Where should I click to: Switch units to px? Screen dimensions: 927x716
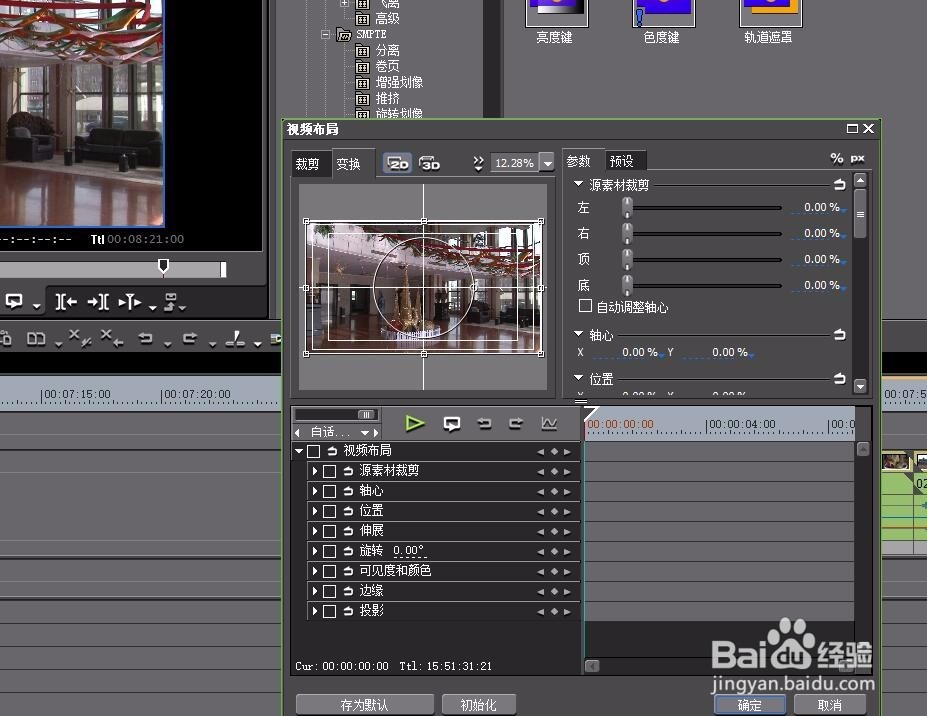[857, 159]
